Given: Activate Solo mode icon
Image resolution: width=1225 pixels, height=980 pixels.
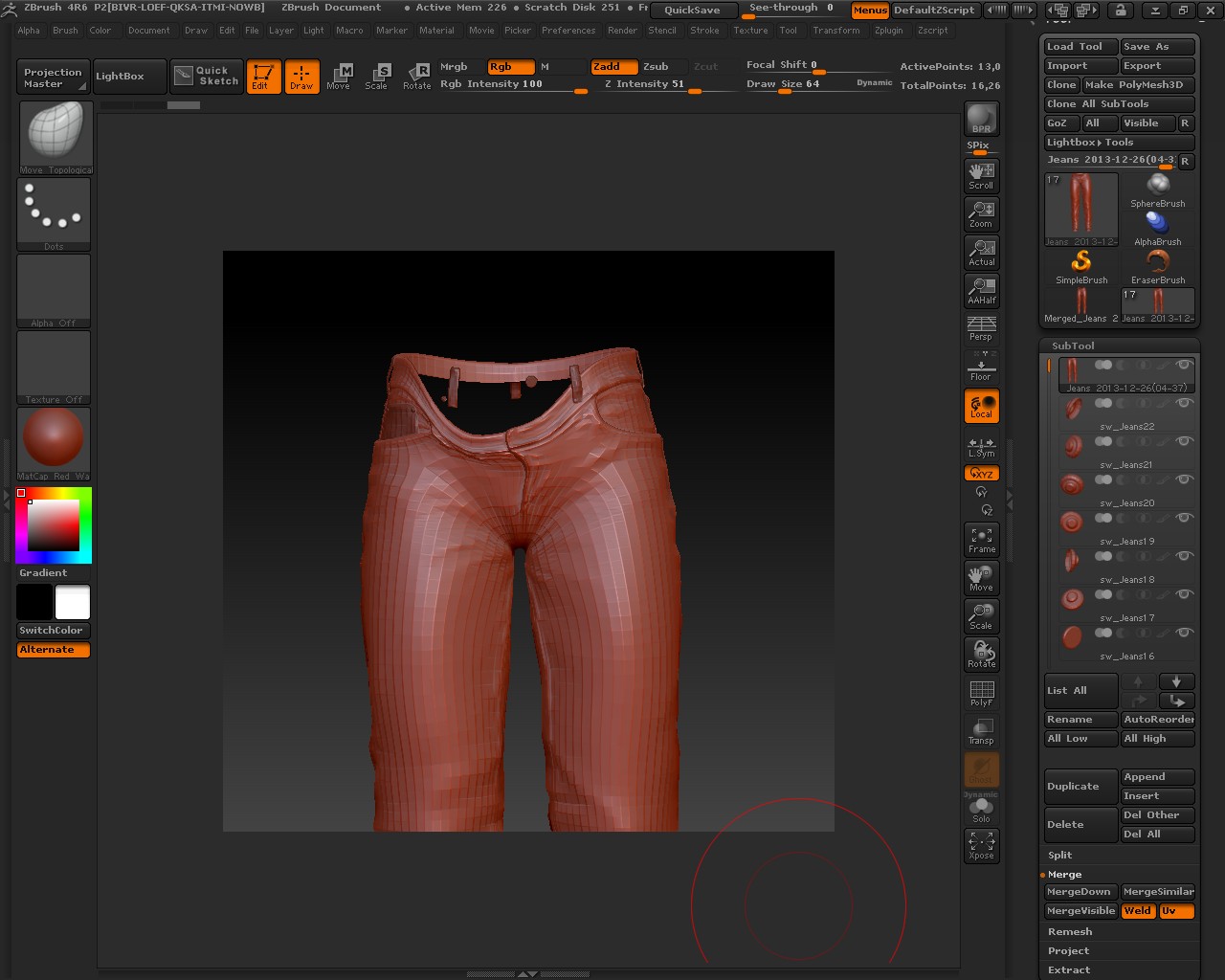Looking at the screenshot, I should (981, 810).
